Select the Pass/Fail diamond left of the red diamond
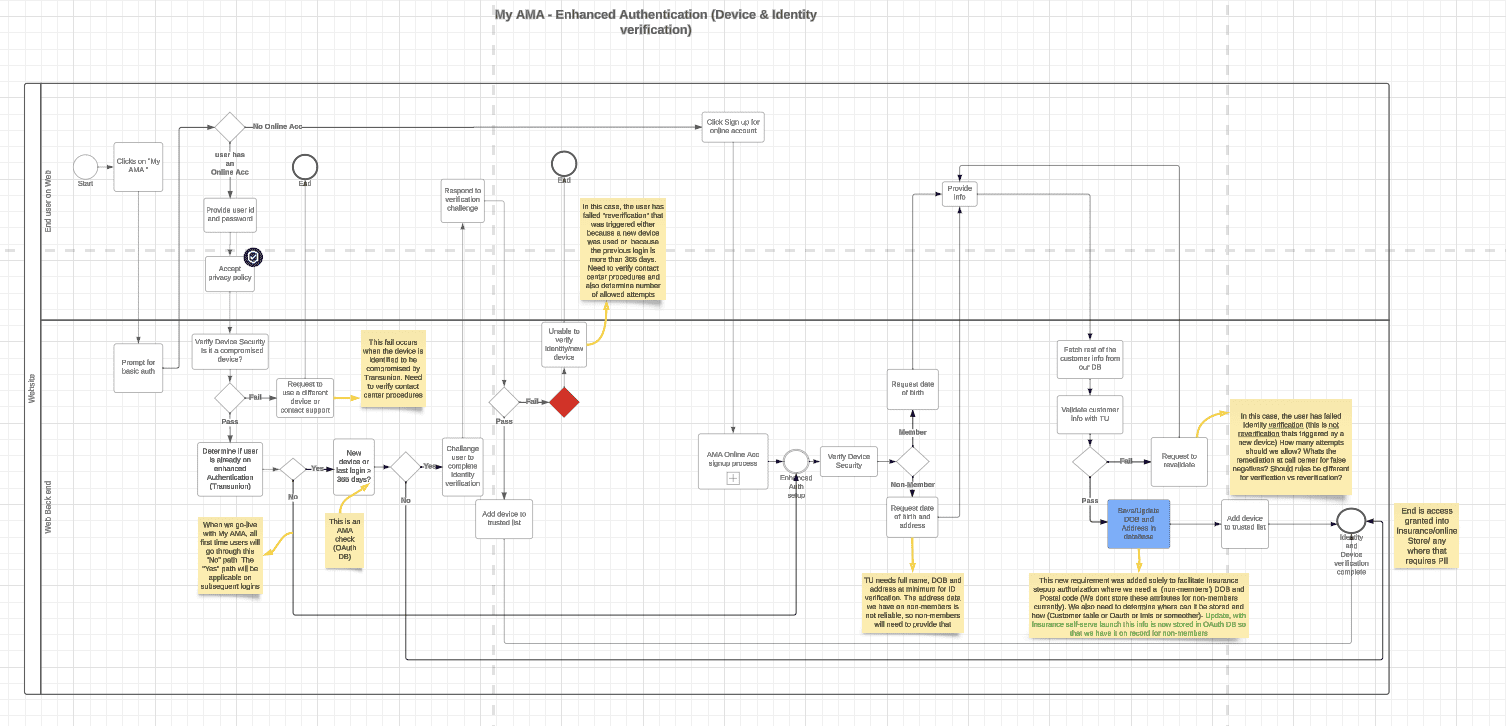This screenshot has height=726, width=1506. 504,402
